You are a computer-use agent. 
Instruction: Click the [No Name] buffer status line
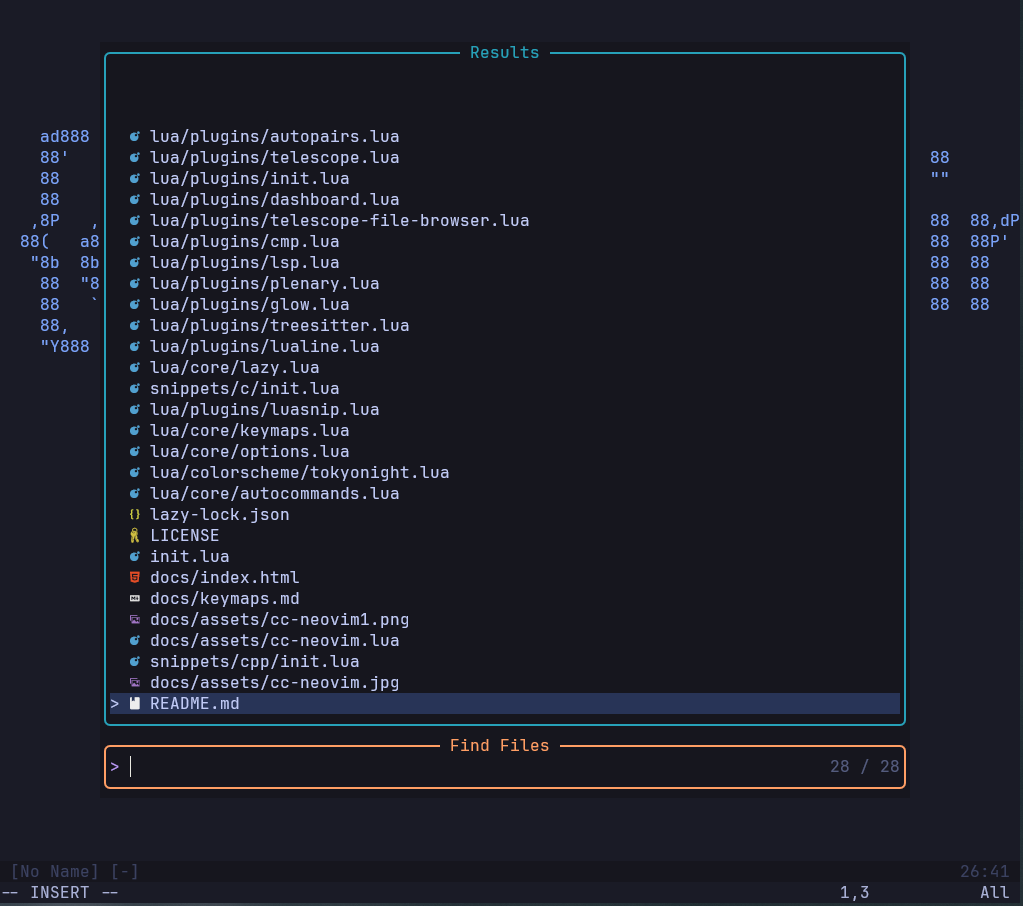[x=75, y=872]
